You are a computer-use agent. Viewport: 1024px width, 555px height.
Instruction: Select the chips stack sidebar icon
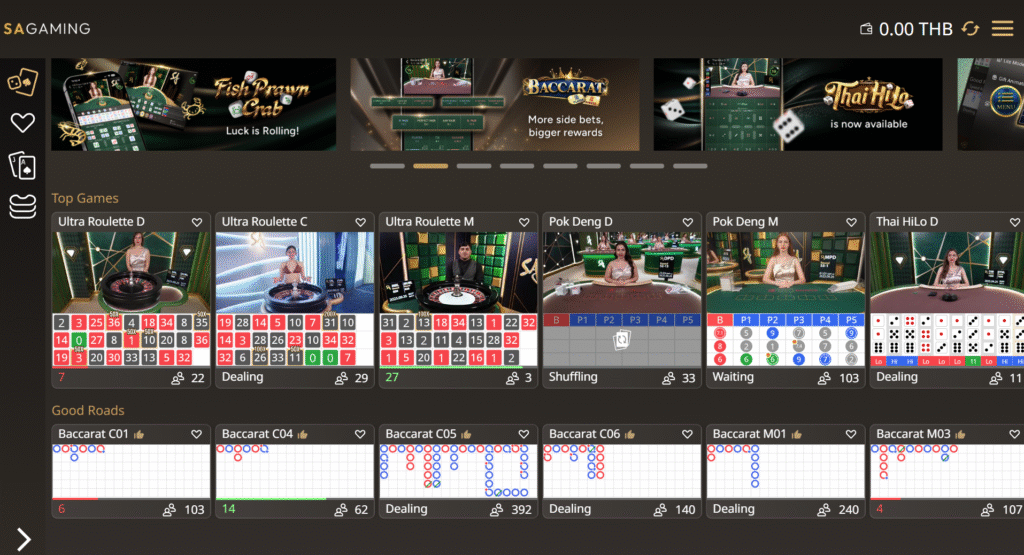point(22,206)
